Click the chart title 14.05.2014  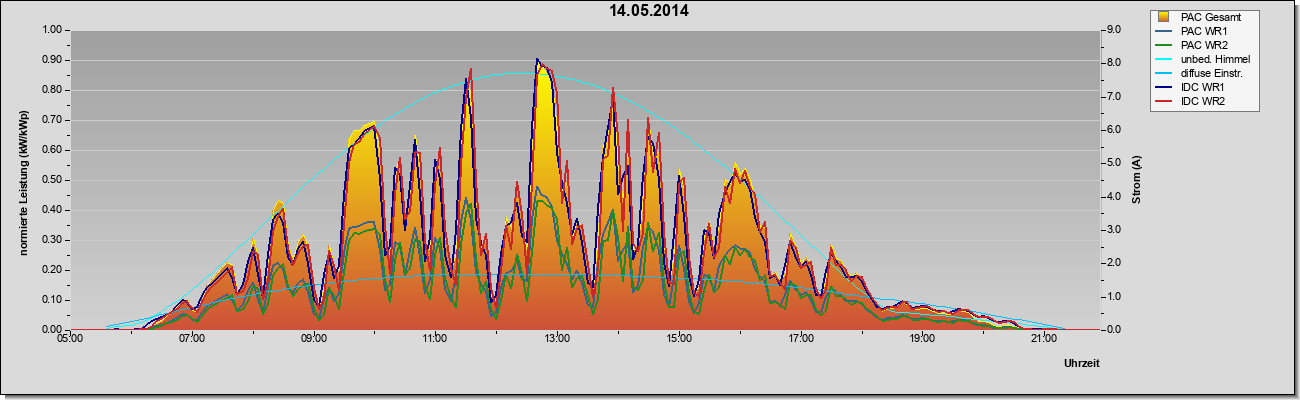tap(649, 11)
